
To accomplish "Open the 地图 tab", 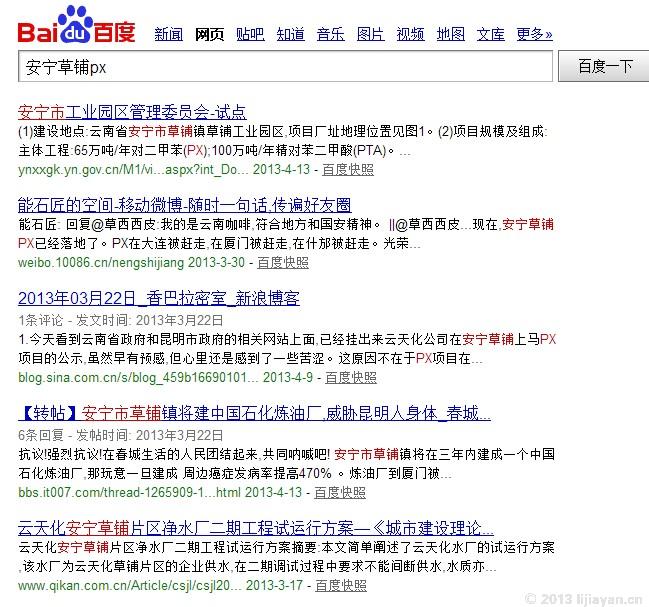I will coord(451,34).
